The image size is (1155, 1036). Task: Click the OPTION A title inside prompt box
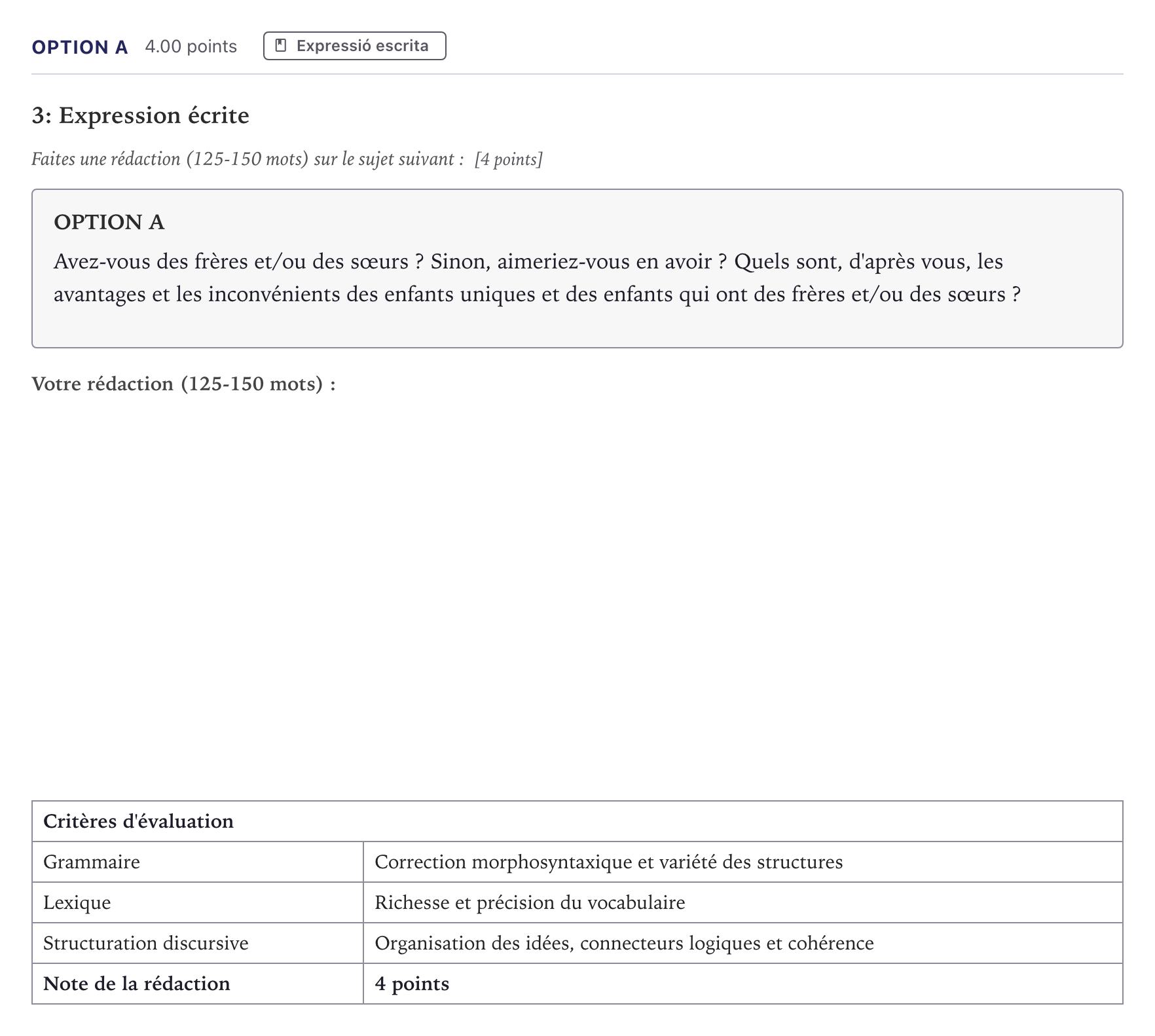click(109, 222)
